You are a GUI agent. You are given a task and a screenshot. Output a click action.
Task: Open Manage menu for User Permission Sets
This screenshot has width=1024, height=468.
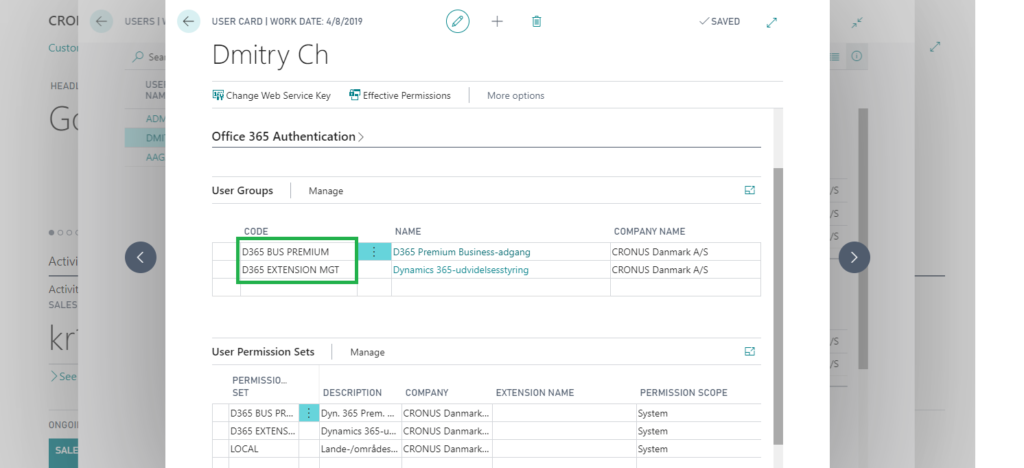click(x=367, y=352)
